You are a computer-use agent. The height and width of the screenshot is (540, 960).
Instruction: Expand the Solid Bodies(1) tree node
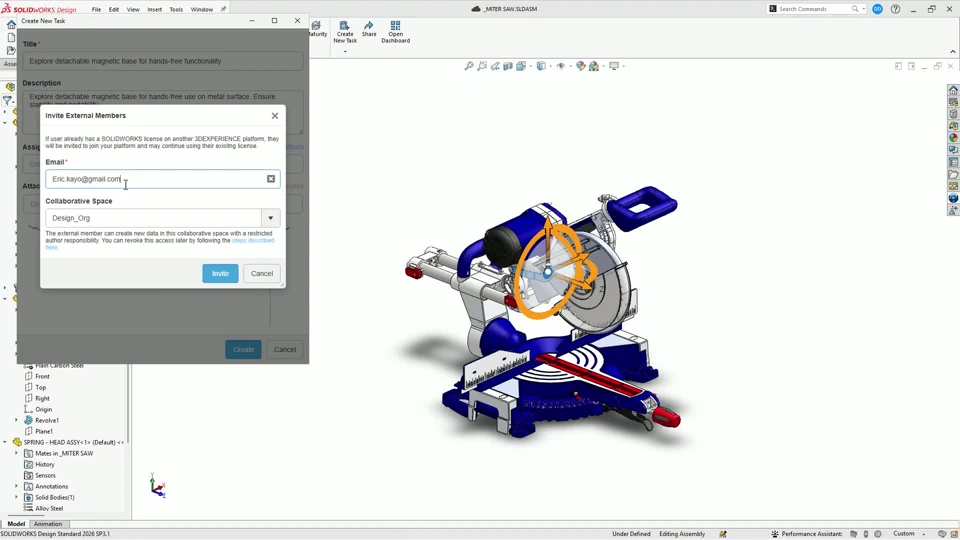click(x=17, y=497)
